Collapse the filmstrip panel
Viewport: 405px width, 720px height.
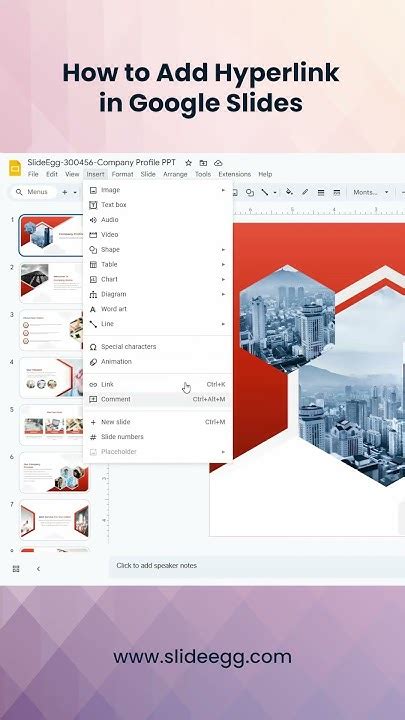coord(38,569)
